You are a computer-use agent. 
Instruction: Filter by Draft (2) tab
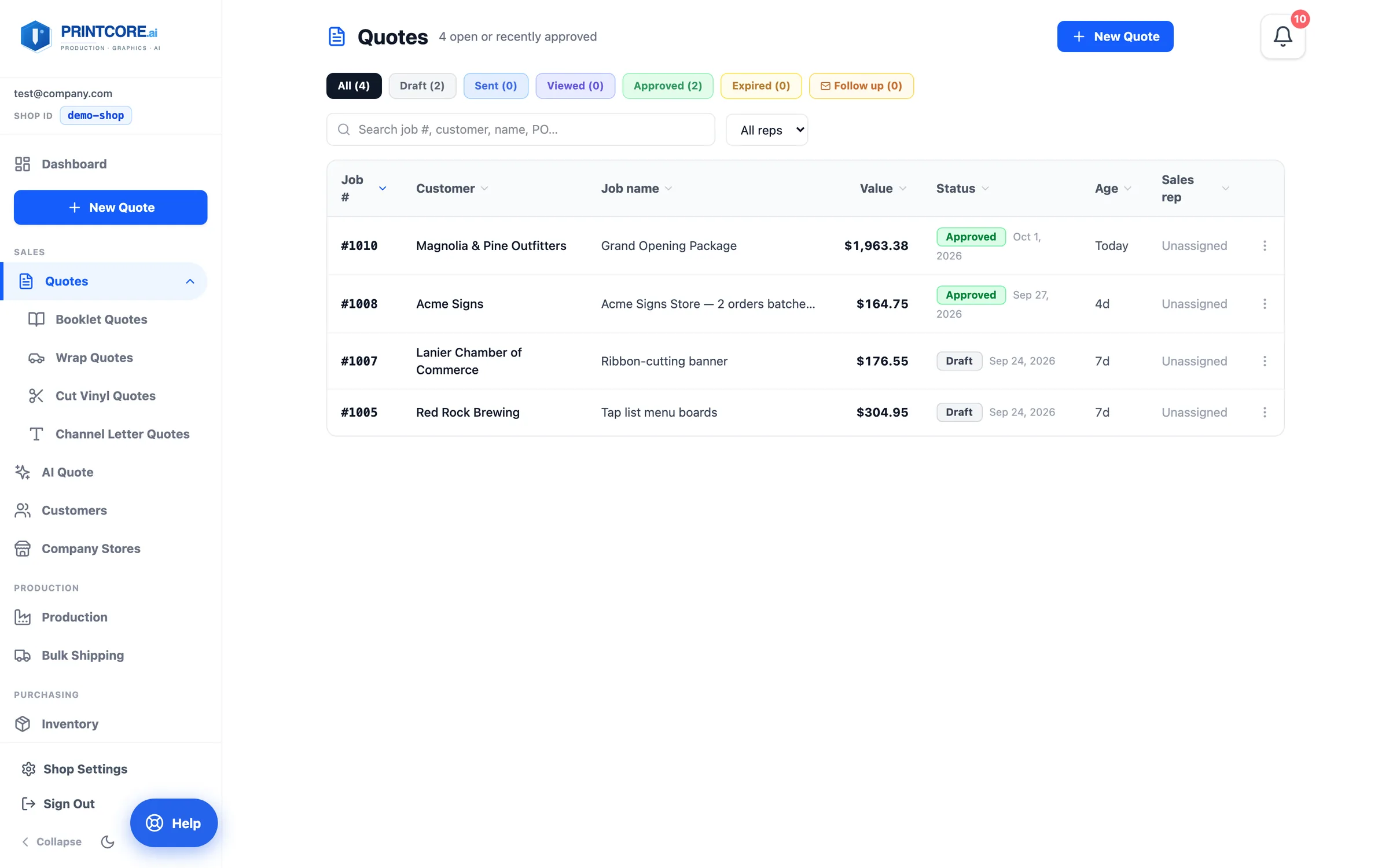(422, 86)
